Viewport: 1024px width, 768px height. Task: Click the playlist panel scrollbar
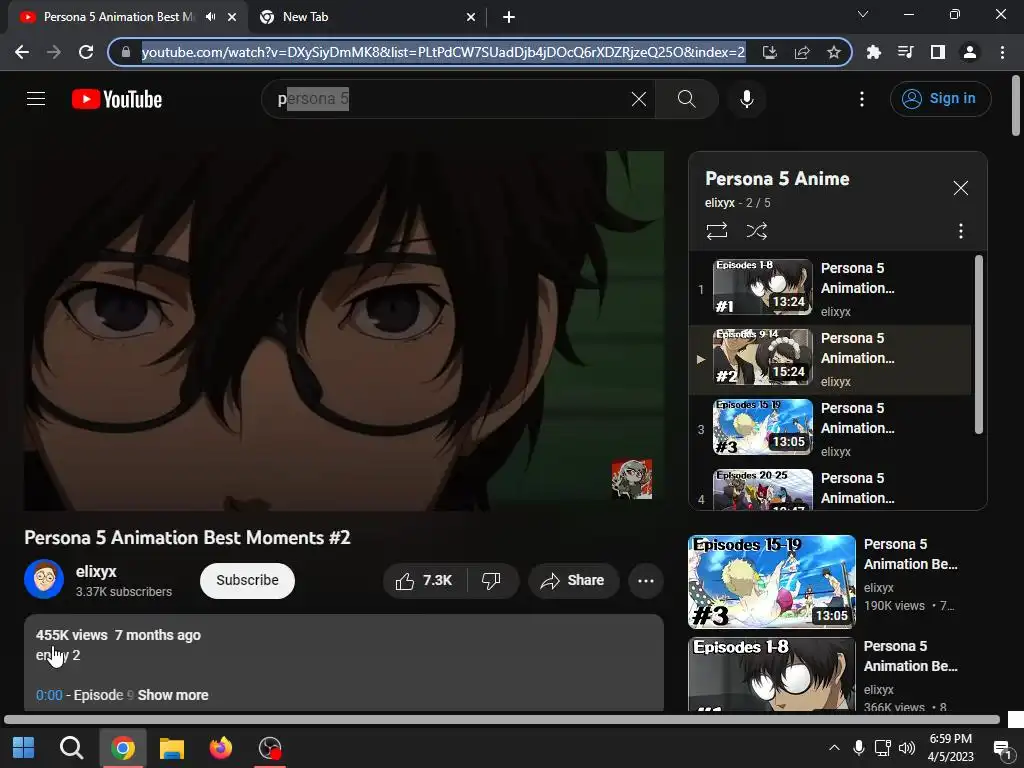point(978,344)
